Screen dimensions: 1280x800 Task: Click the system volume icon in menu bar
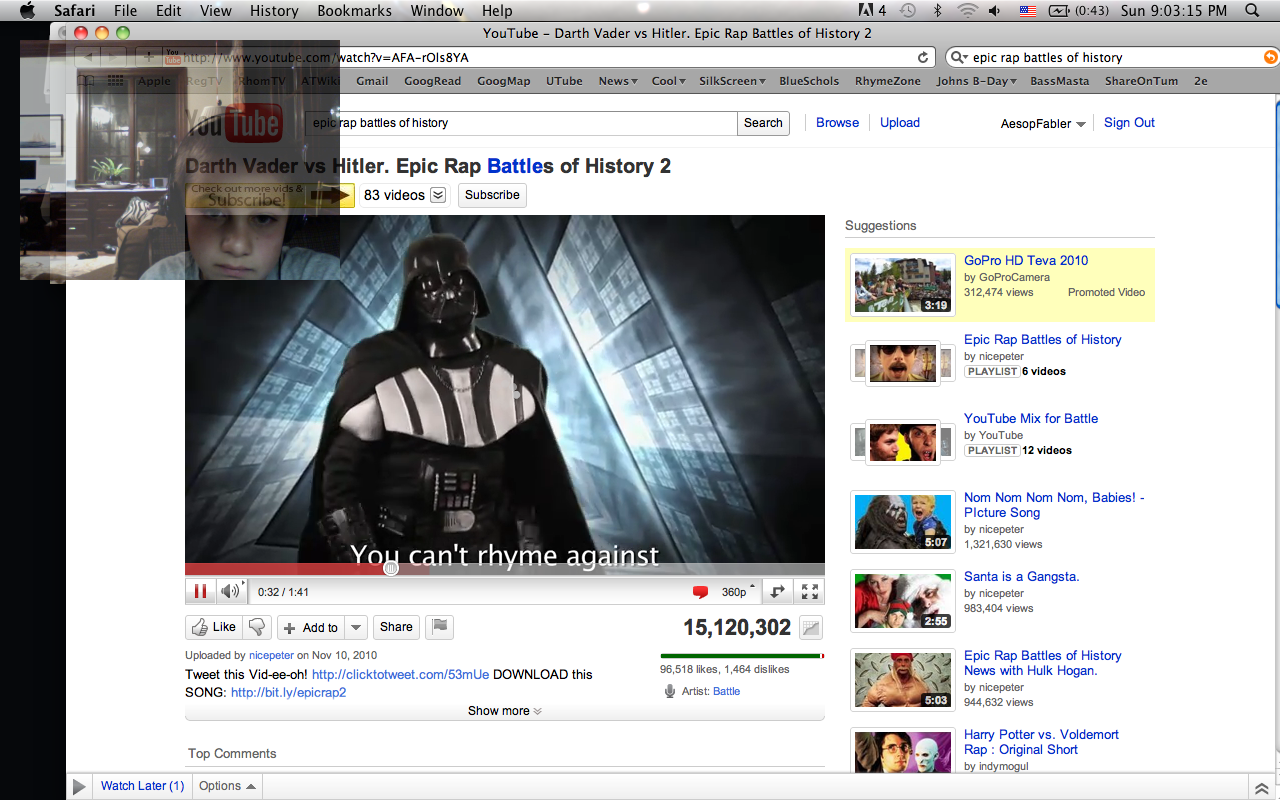(995, 11)
